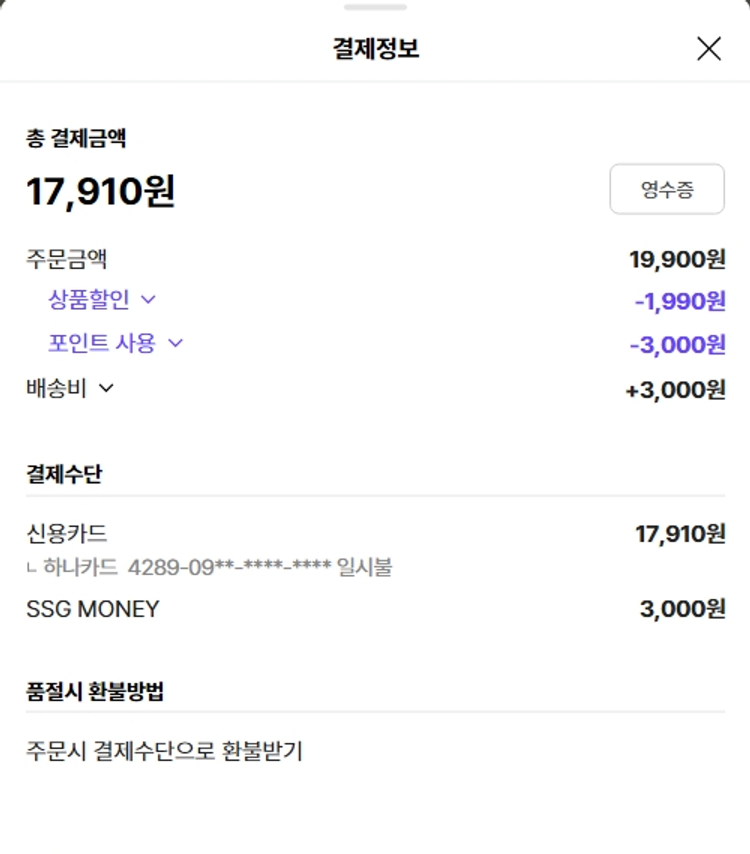Click the 상품할인 discount label

tap(89, 298)
